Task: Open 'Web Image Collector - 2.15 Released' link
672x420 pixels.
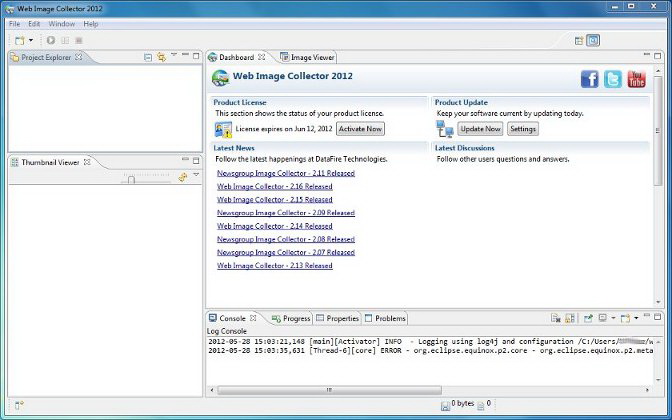Action: tap(275, 200)
